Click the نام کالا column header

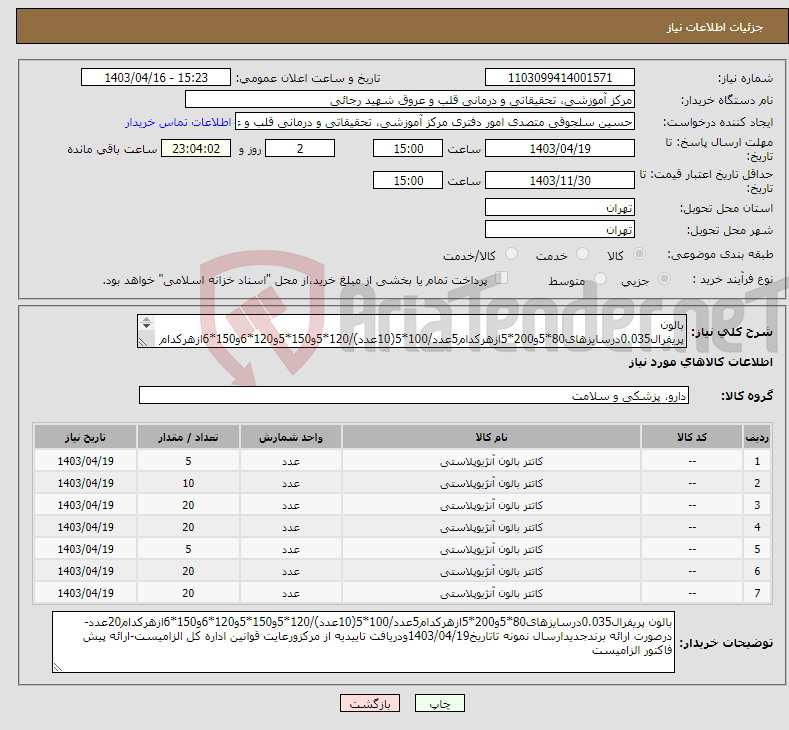click(x=491, y=437)
